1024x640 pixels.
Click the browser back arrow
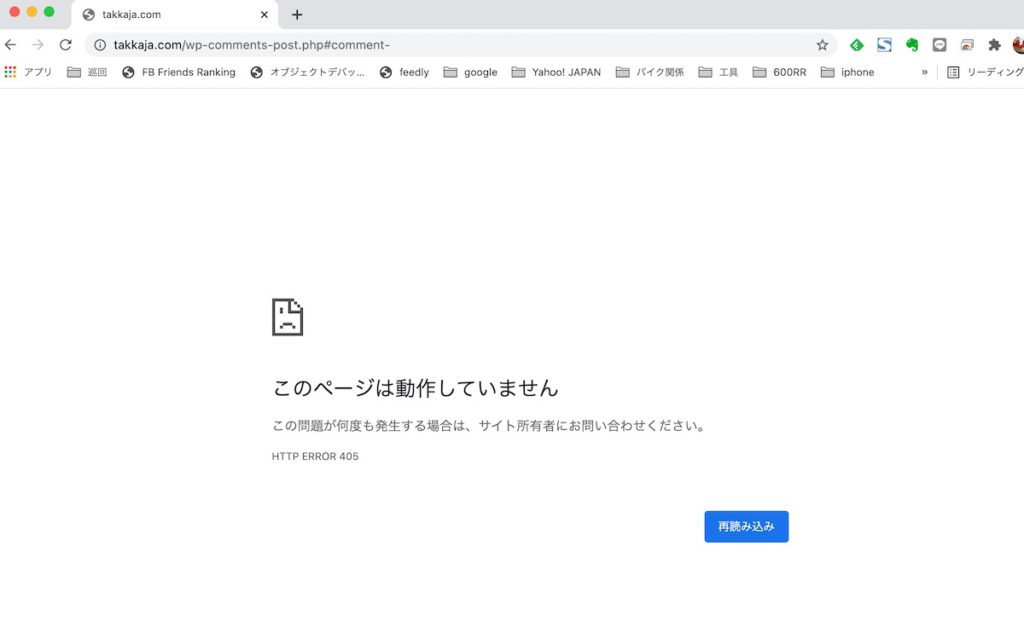tap(11, 45)
